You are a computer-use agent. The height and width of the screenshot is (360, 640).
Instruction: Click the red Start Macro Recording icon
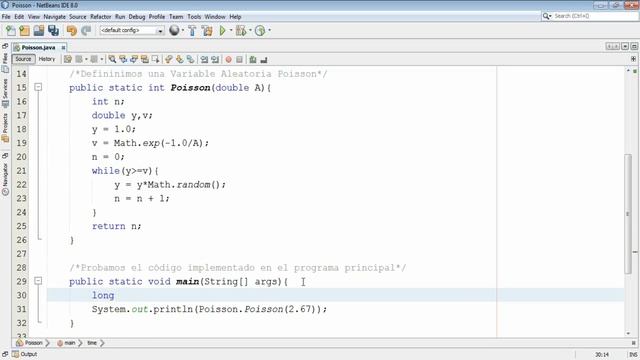[x=229, y=60]
